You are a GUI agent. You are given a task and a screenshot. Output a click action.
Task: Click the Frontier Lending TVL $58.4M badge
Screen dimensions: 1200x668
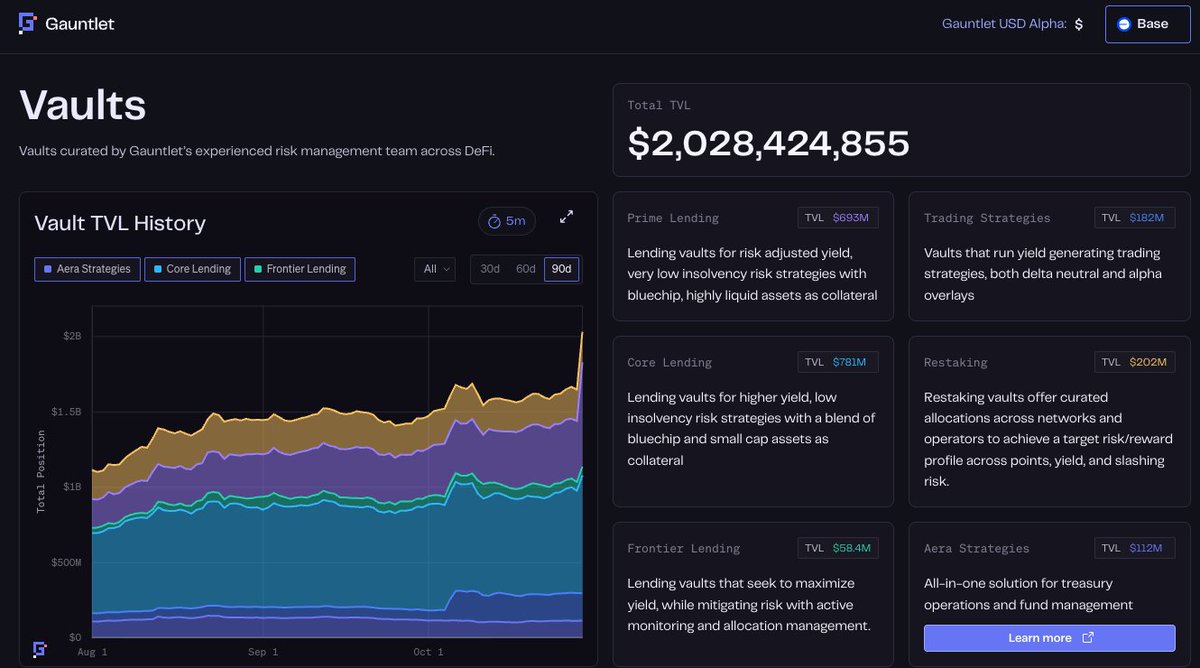coord(838,548)
